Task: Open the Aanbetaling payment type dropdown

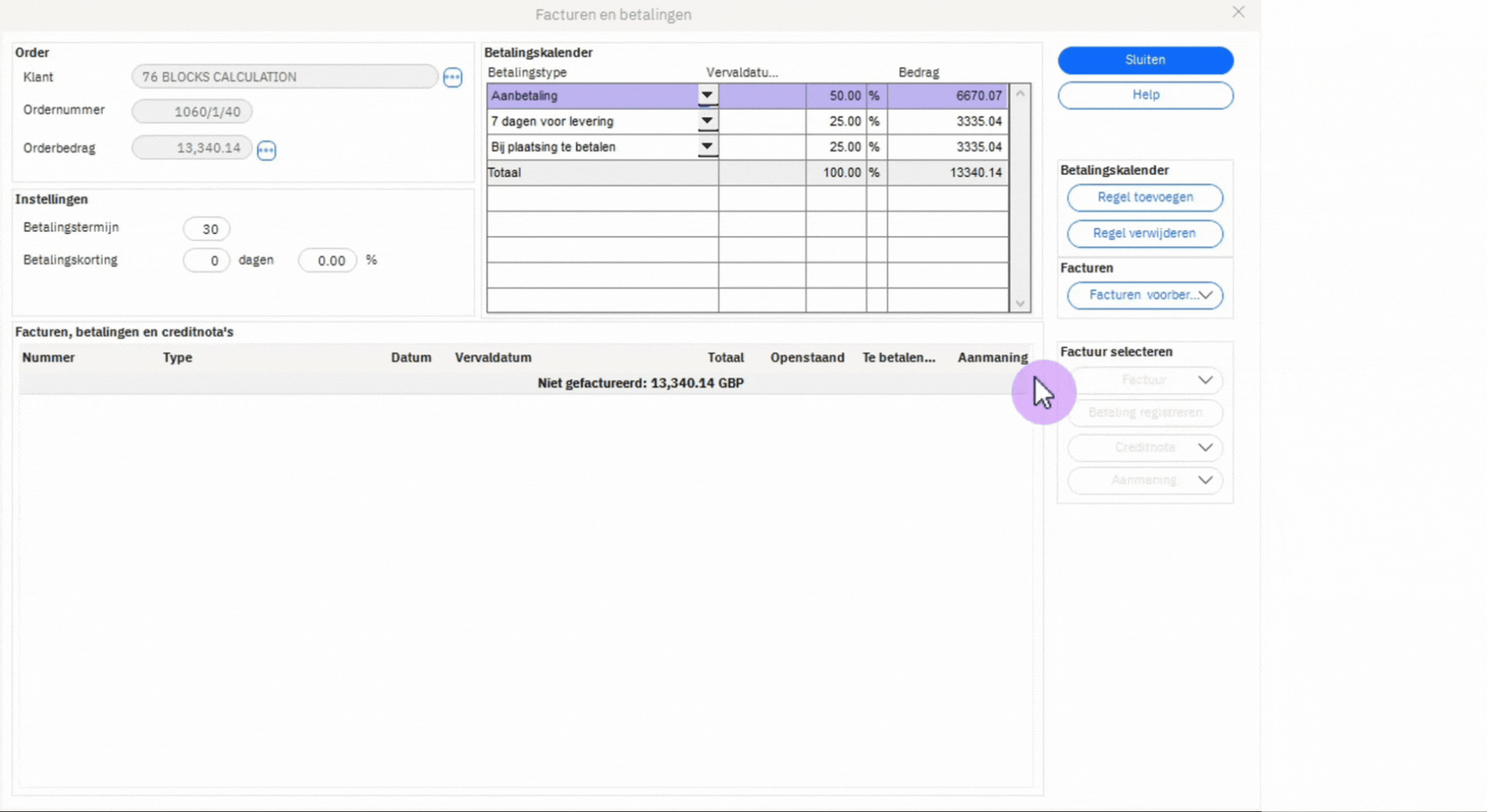Action: coord(707,96)
